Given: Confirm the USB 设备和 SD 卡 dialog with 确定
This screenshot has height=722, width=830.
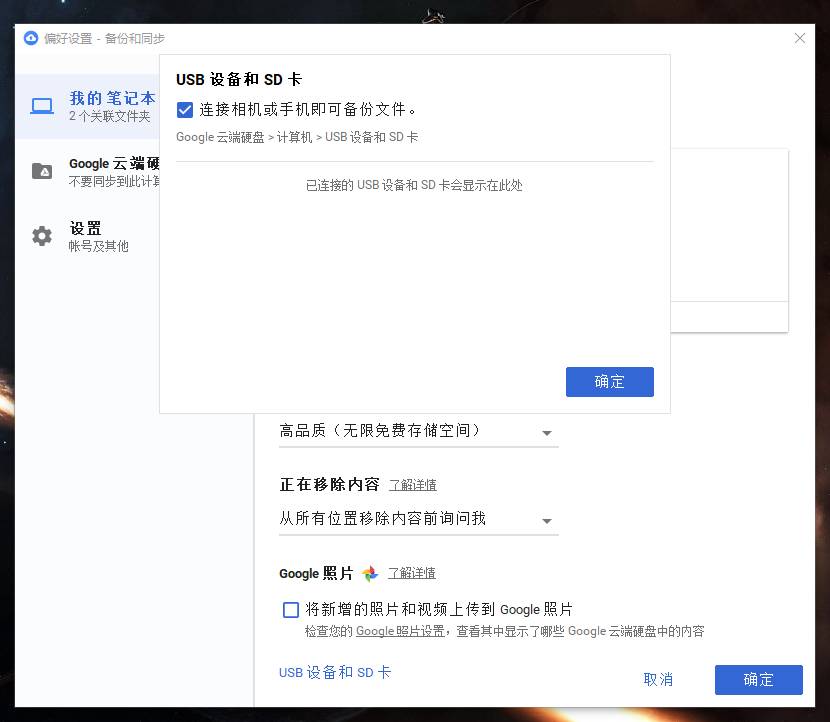Looking at the screenshot, I should (610, 382).
